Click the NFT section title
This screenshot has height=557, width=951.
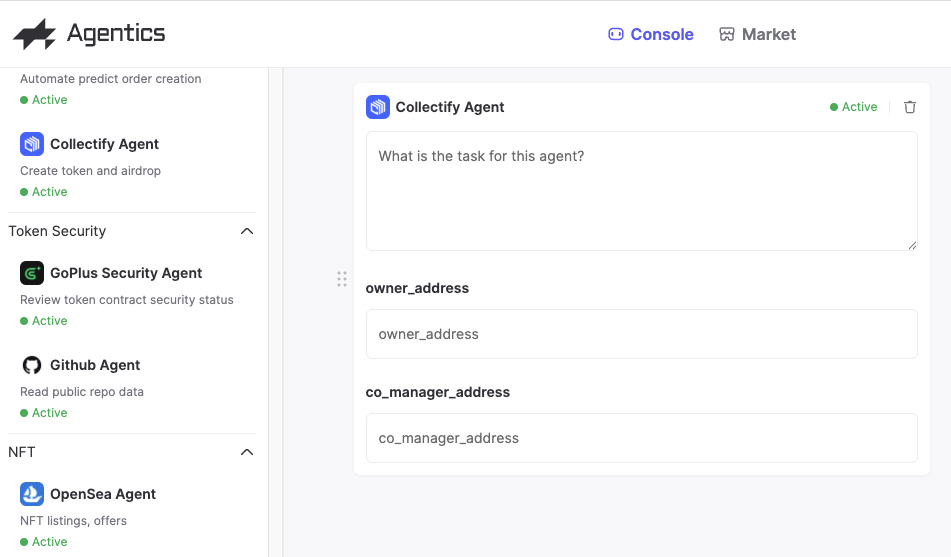22,452
